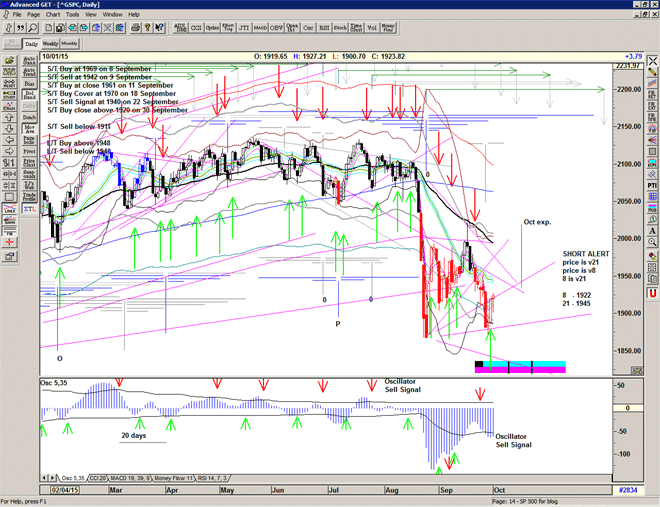The width and height of the screenshot is (660, 507).
Task: Add the CCI study from toolbar
Action: click(196, 29)
